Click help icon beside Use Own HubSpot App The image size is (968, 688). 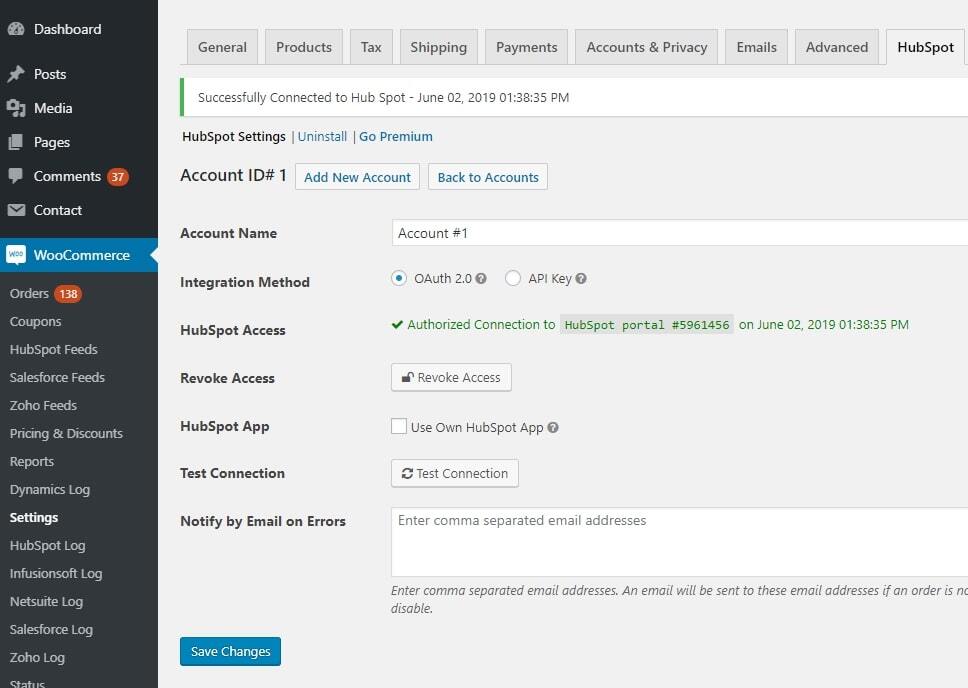click(553, 427)
